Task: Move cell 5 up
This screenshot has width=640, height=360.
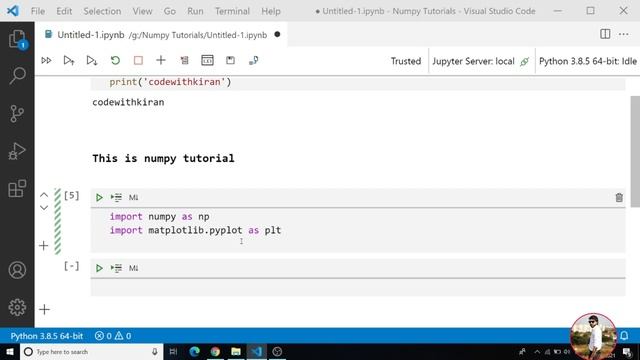Action: tap(44, 195)
